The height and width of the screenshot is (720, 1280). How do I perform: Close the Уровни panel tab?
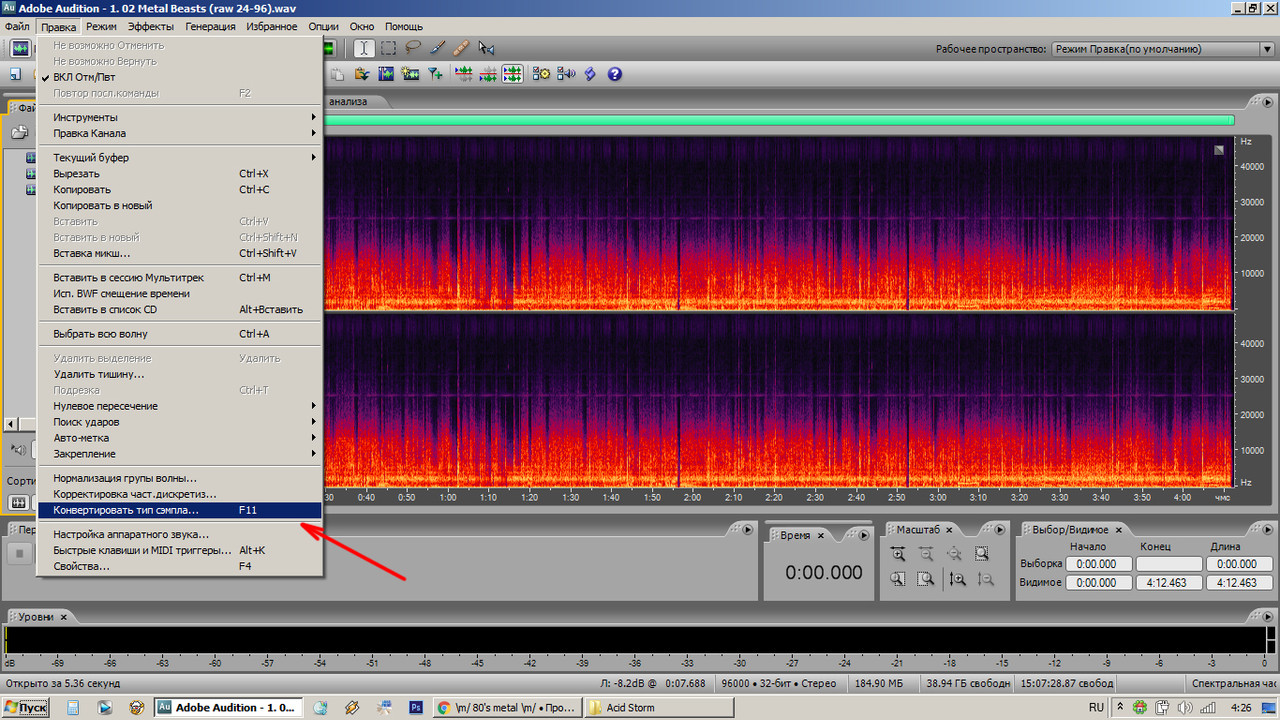(64, 617)
